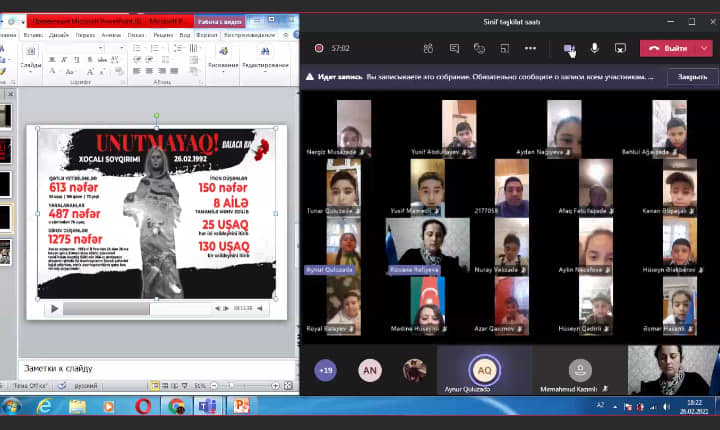This screenshot has height=430, width=720.
Task: Click PowerPoint bullets list icon
Action: (138, 48)
